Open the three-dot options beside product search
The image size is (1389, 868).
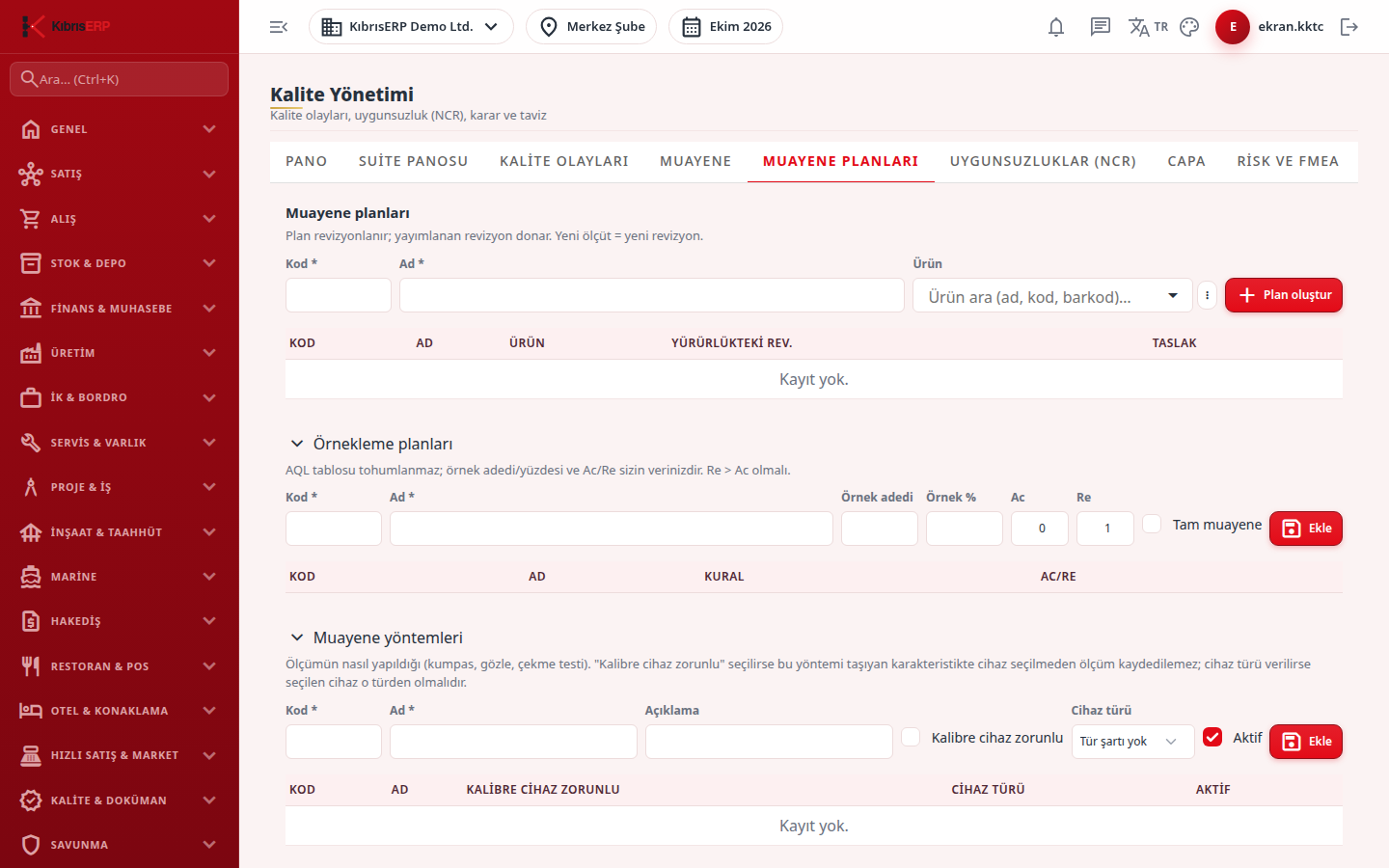[x=1207, y=295]
